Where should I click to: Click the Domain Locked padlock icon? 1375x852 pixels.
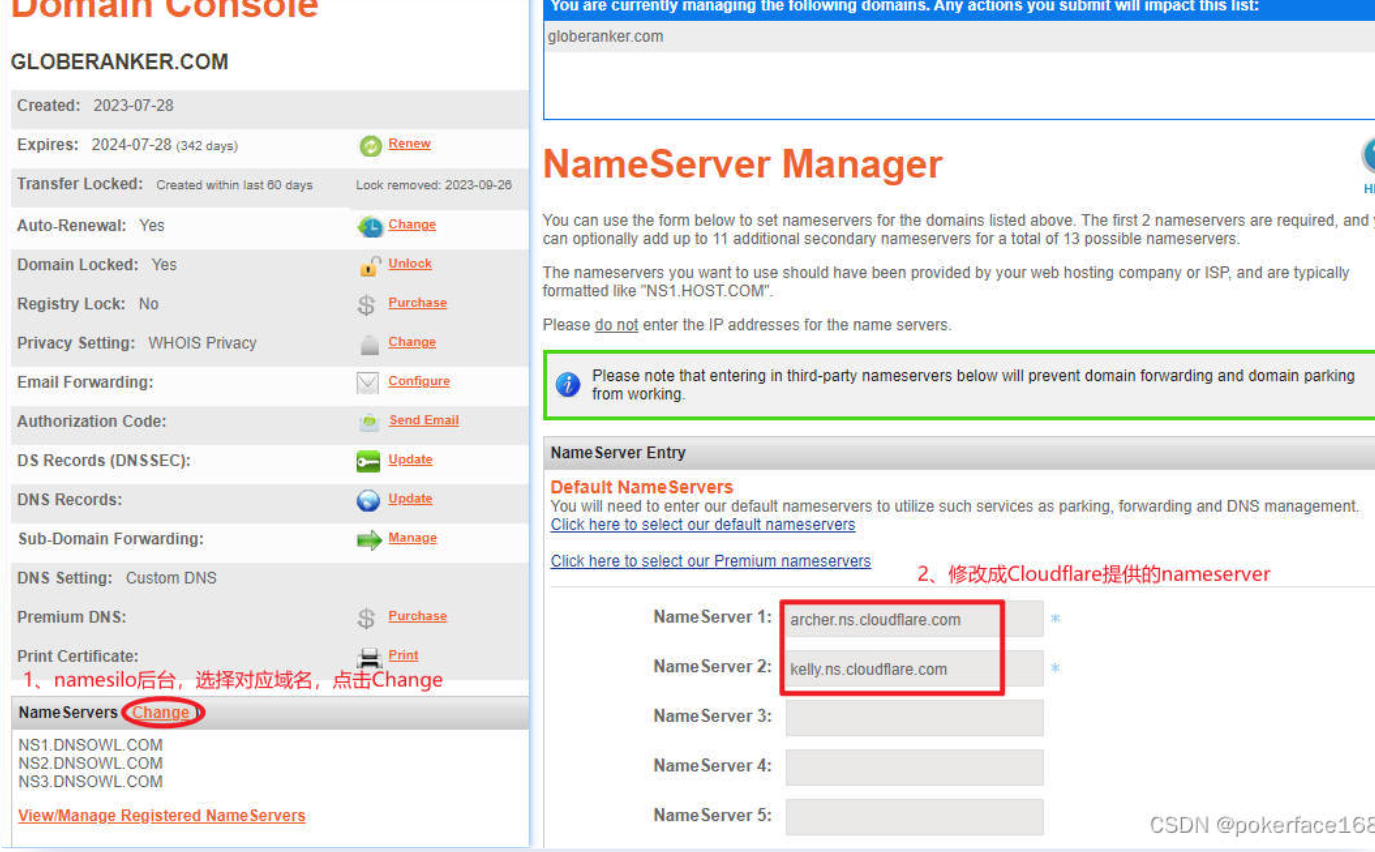tap(370, 266)
